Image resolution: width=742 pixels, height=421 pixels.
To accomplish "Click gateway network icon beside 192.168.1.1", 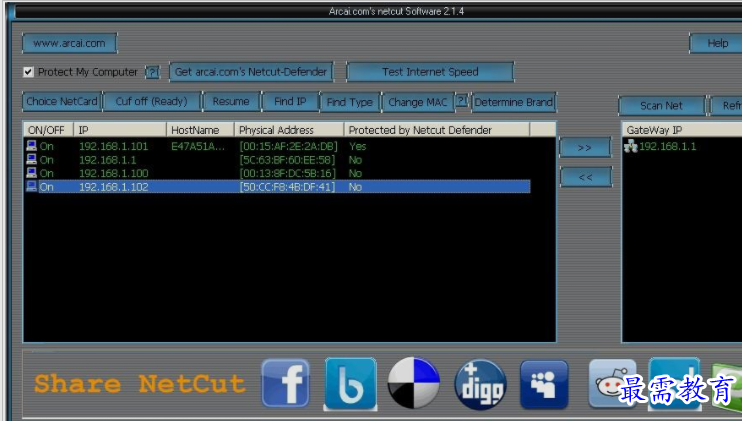I will click(631, 146).
